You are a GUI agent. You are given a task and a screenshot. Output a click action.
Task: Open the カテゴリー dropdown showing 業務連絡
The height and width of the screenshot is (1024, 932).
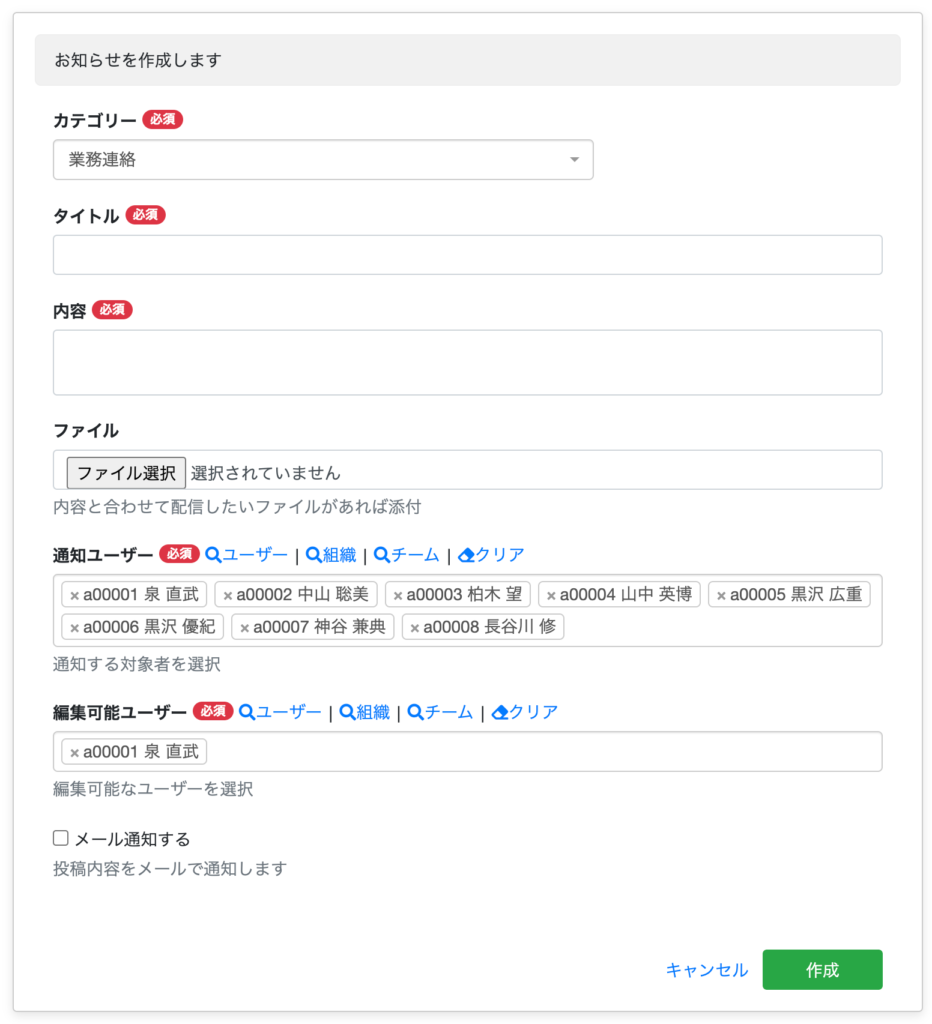pos(322,160)
